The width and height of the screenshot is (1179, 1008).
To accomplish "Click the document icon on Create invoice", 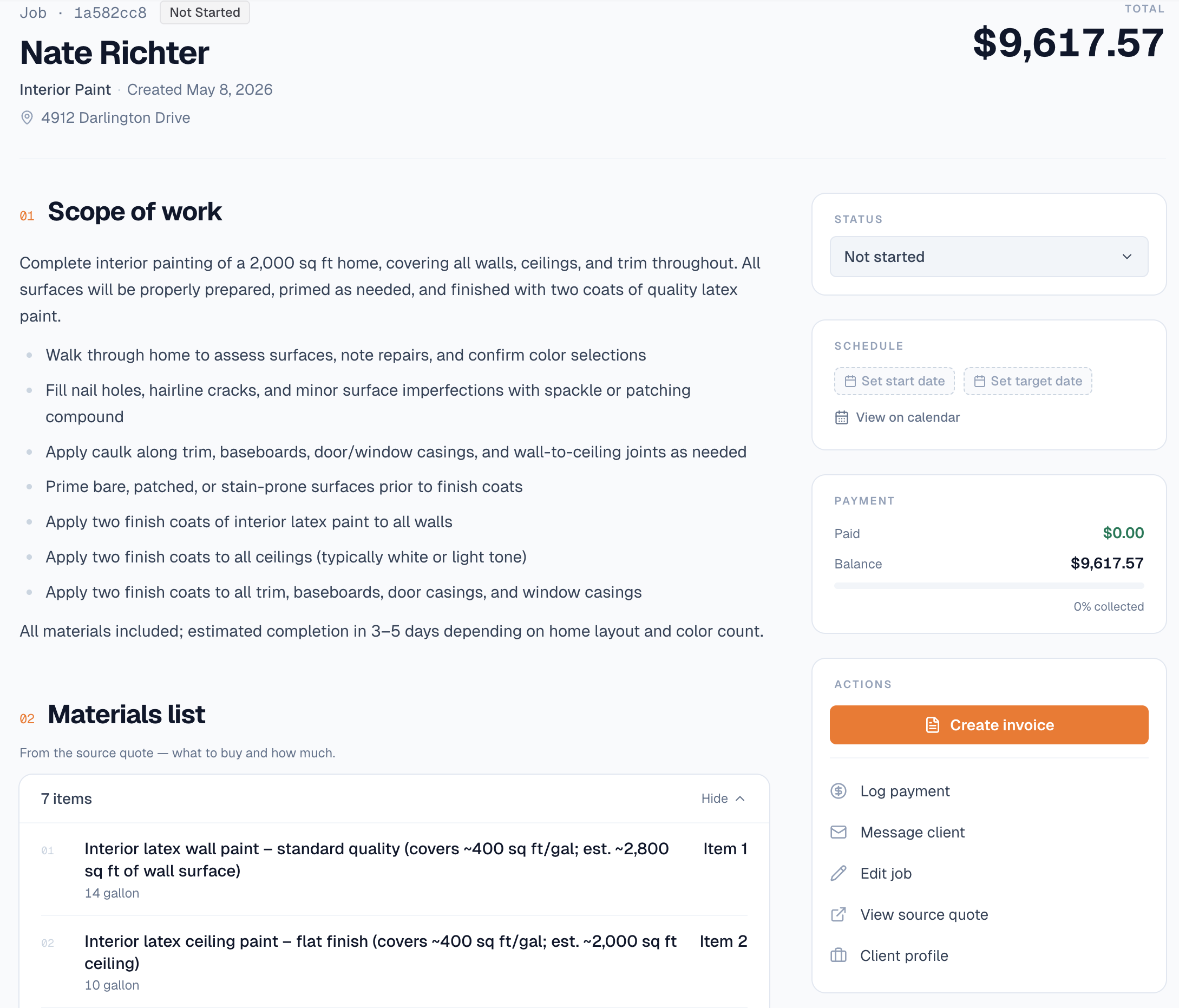I will (x=932, y=724).
